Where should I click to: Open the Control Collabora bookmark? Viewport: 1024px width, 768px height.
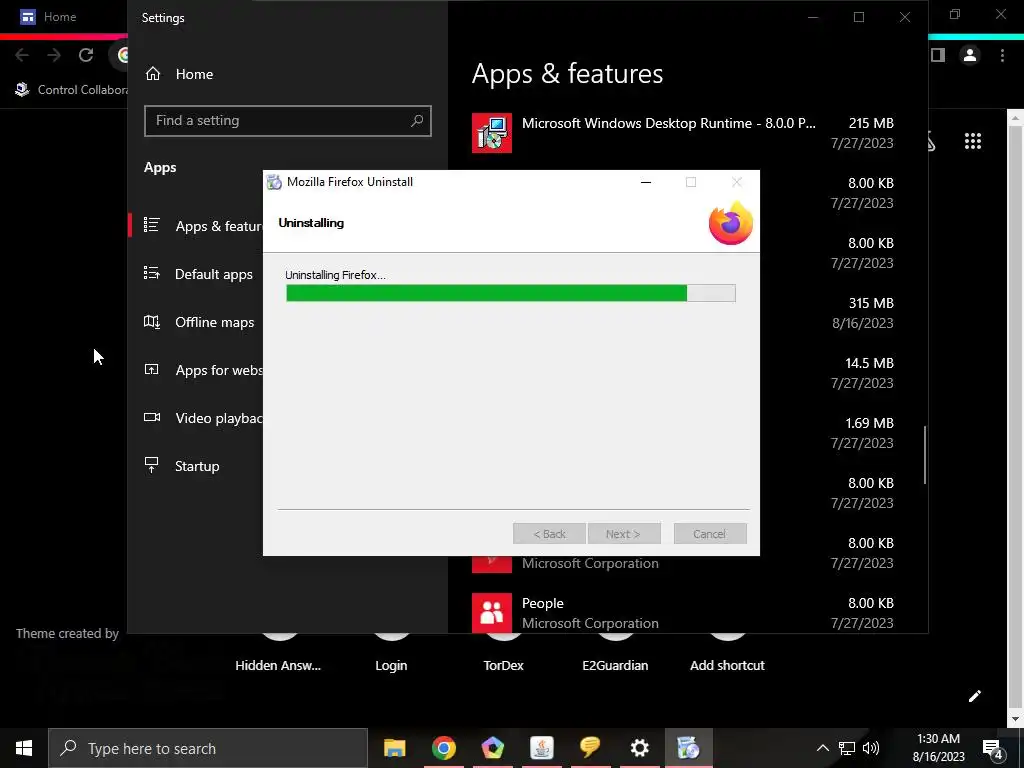[x=71, y=89]
